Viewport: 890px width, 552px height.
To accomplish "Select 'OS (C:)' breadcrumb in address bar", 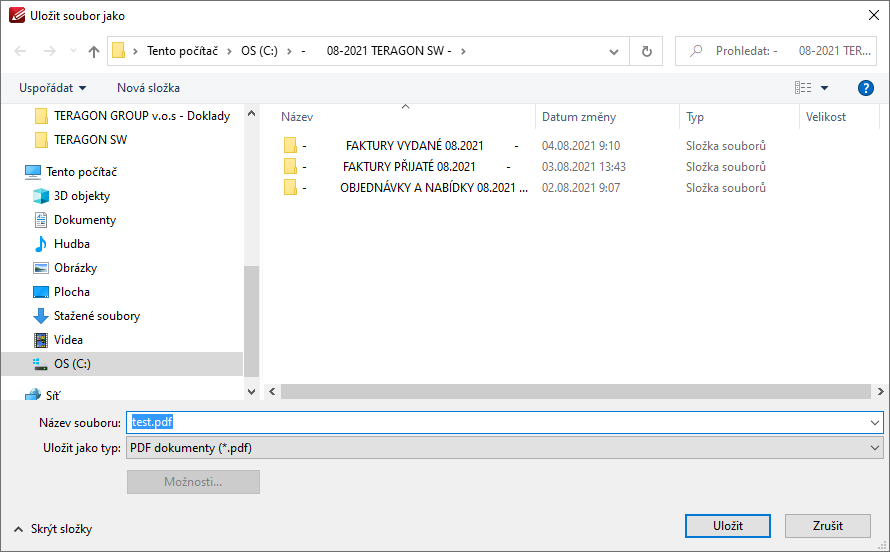I will coord(259,50).
